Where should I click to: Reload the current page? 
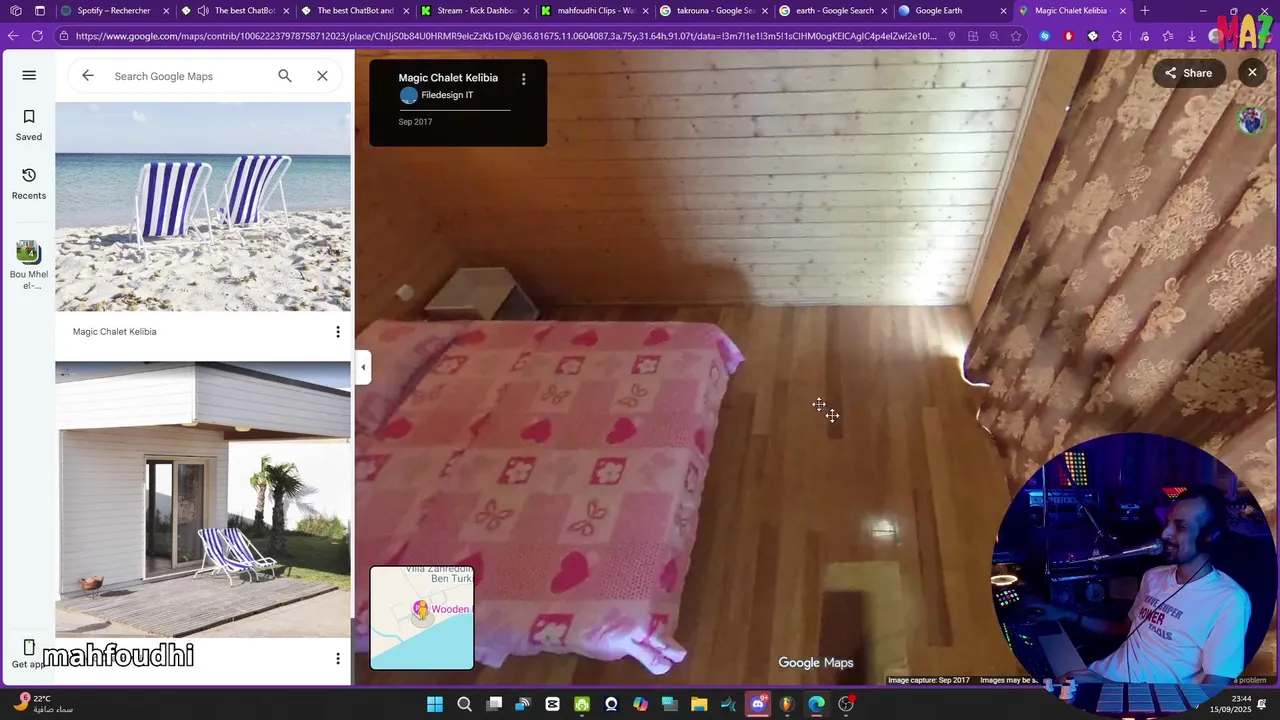tap(37, 36)
